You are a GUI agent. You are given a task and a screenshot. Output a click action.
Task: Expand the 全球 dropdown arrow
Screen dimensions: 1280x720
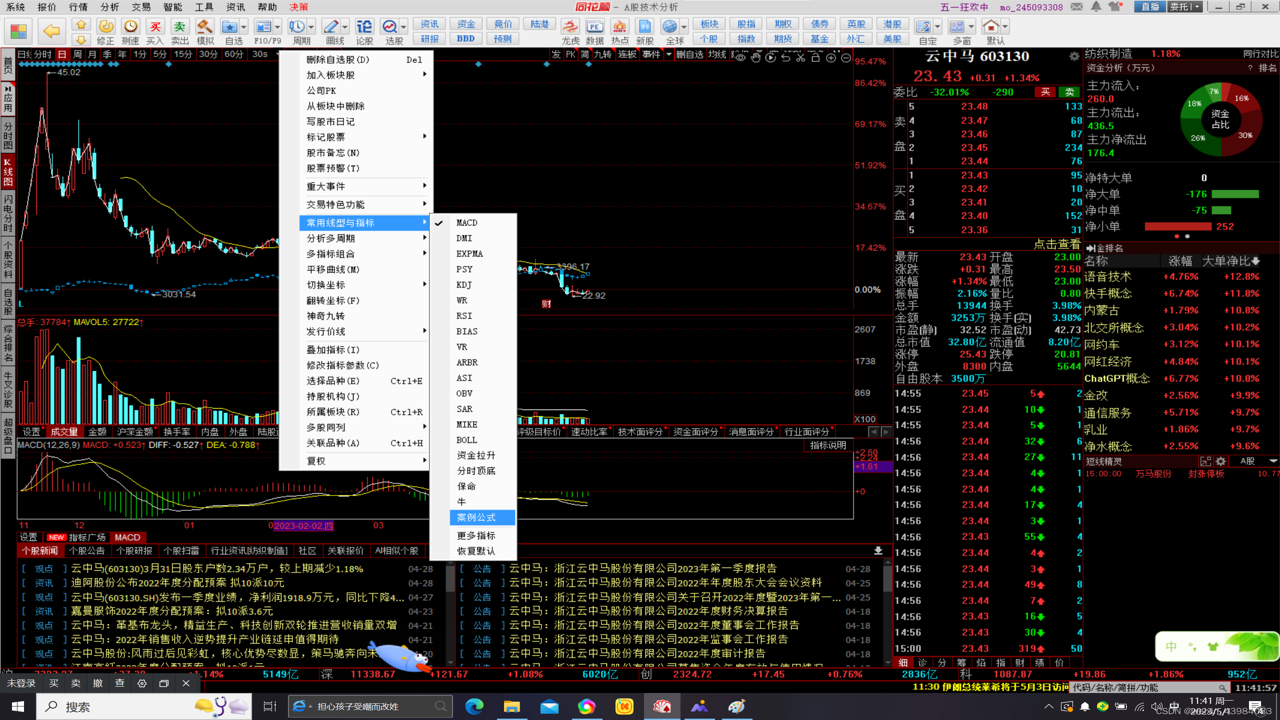pyautogui.click(x=686, y=27)
